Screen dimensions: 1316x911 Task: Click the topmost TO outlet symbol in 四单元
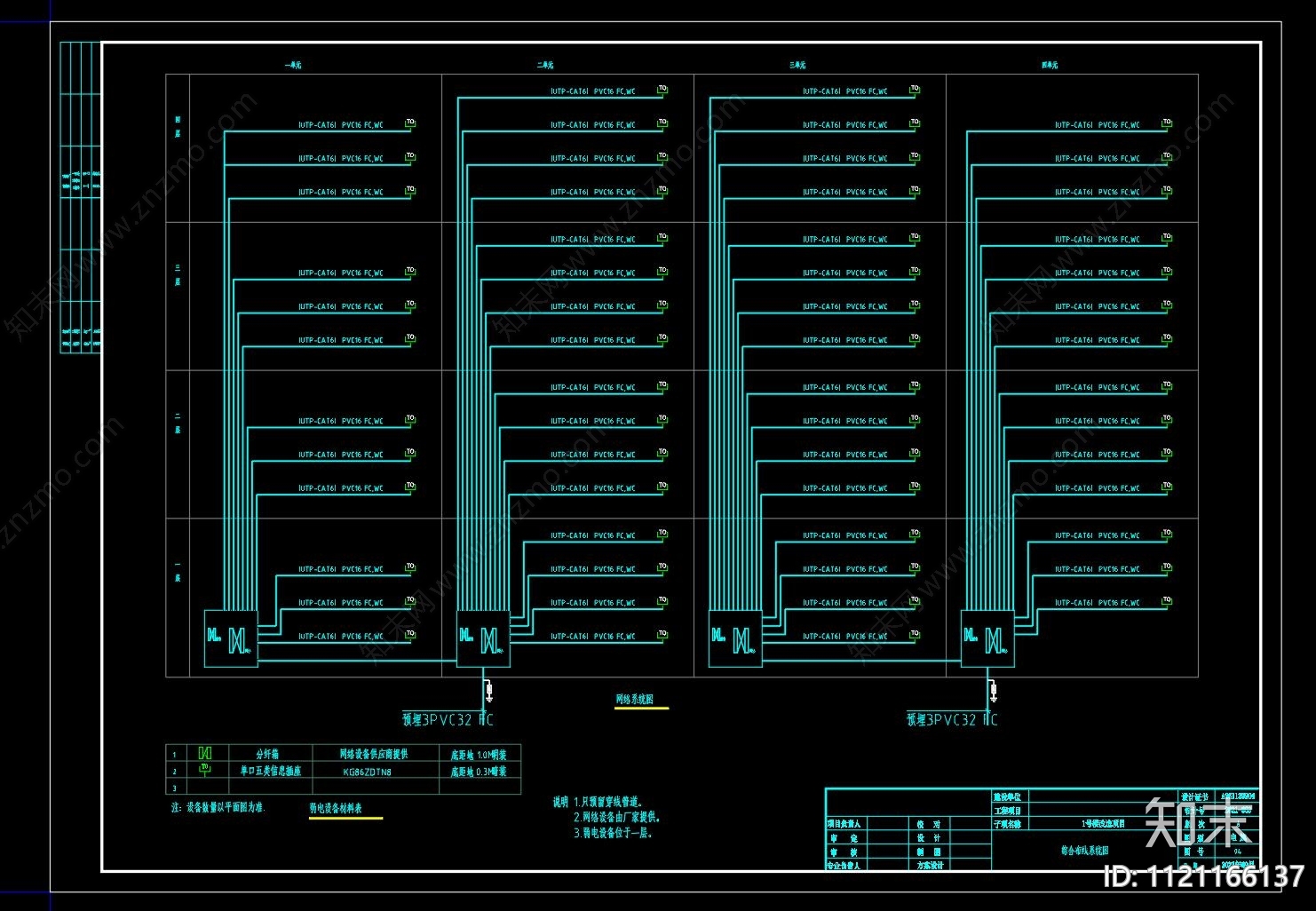[1167, 123]
